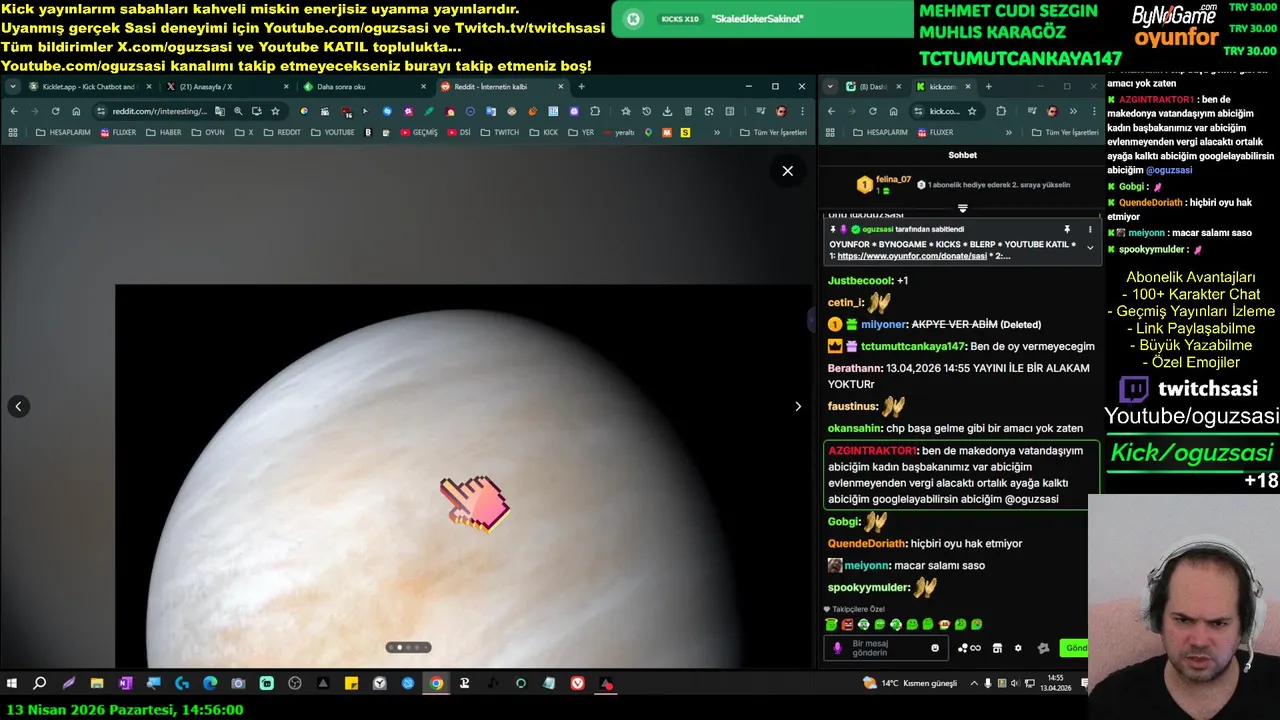Open extensions puzzle icon in right browser
Screen dimensions: 1280x720
(x=1001, y=111)
